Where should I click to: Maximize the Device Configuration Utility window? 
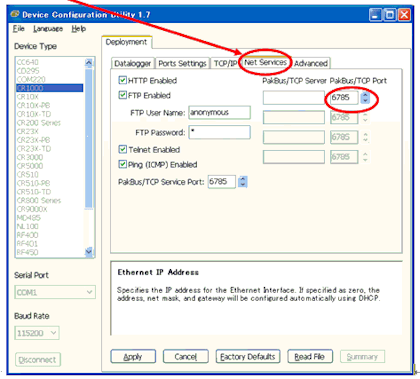[x=390, y=15]
